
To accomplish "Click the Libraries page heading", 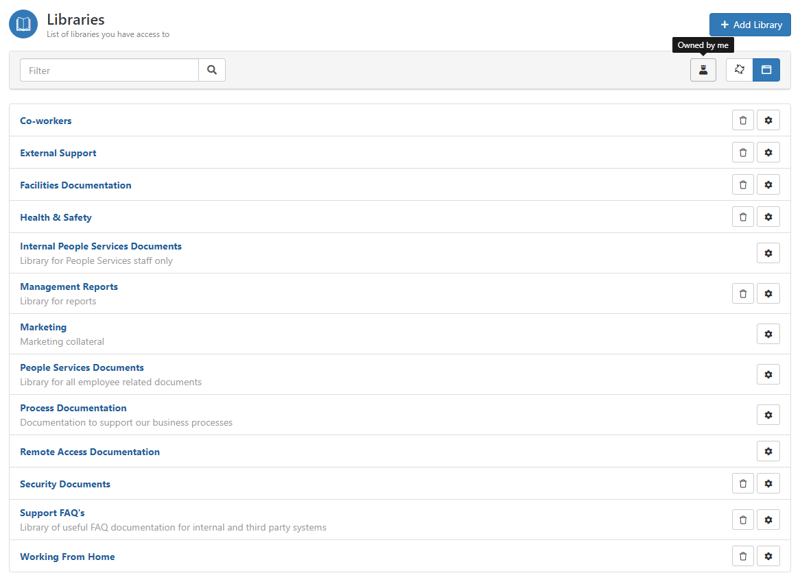I will (76, 19).
